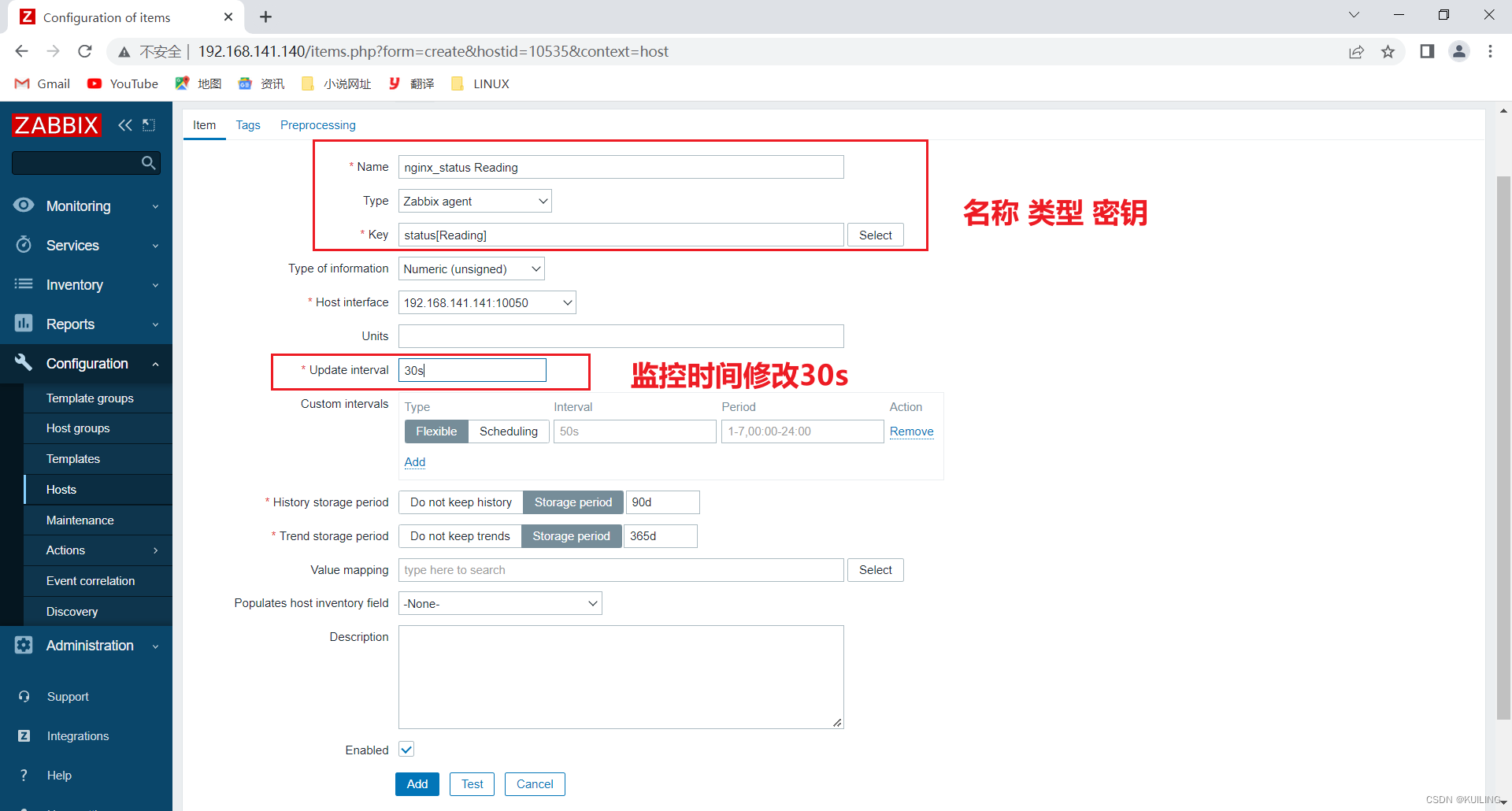The height and width of the screenshot is (811, 1512).
Task: Click the Test button
Action: pos(472,784)
